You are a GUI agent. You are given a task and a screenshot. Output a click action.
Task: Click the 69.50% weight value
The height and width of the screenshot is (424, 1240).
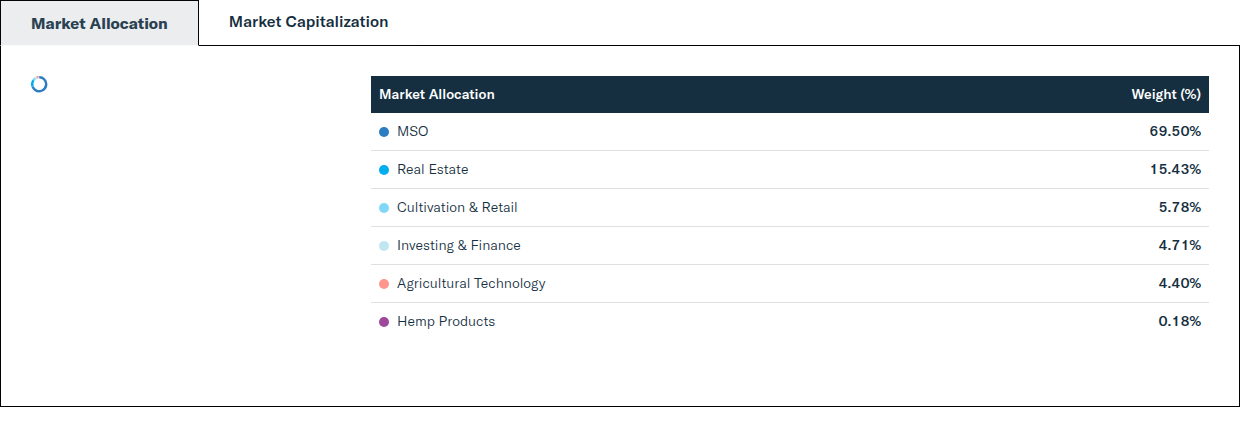click(1175, 132)
